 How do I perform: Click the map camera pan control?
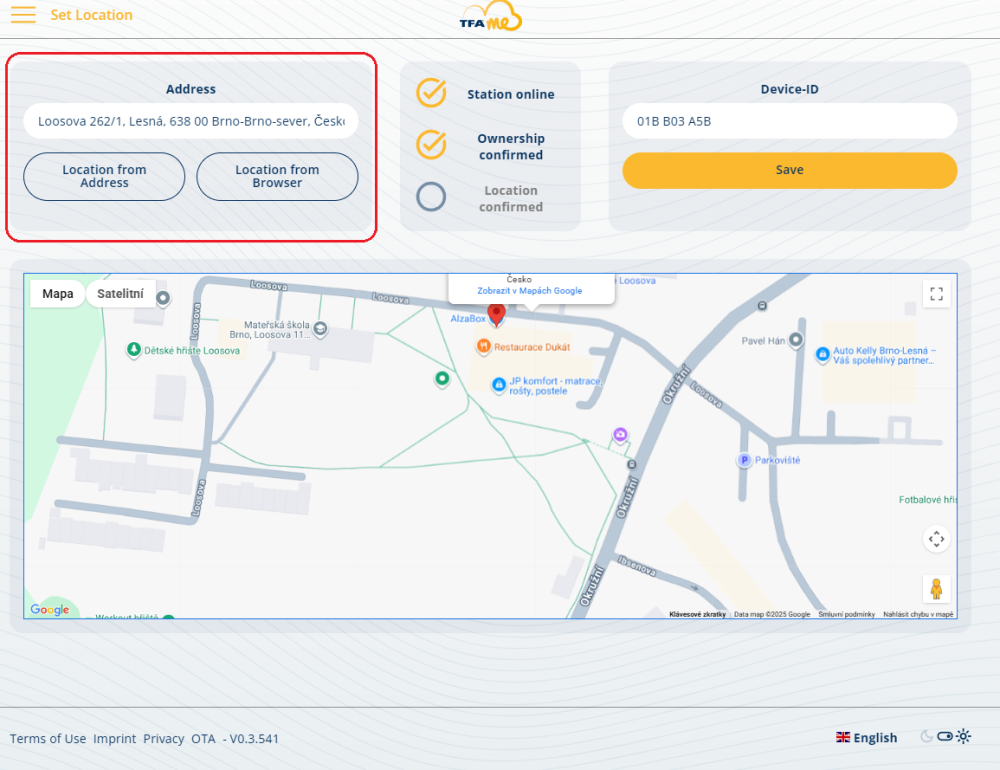[936, 539]
